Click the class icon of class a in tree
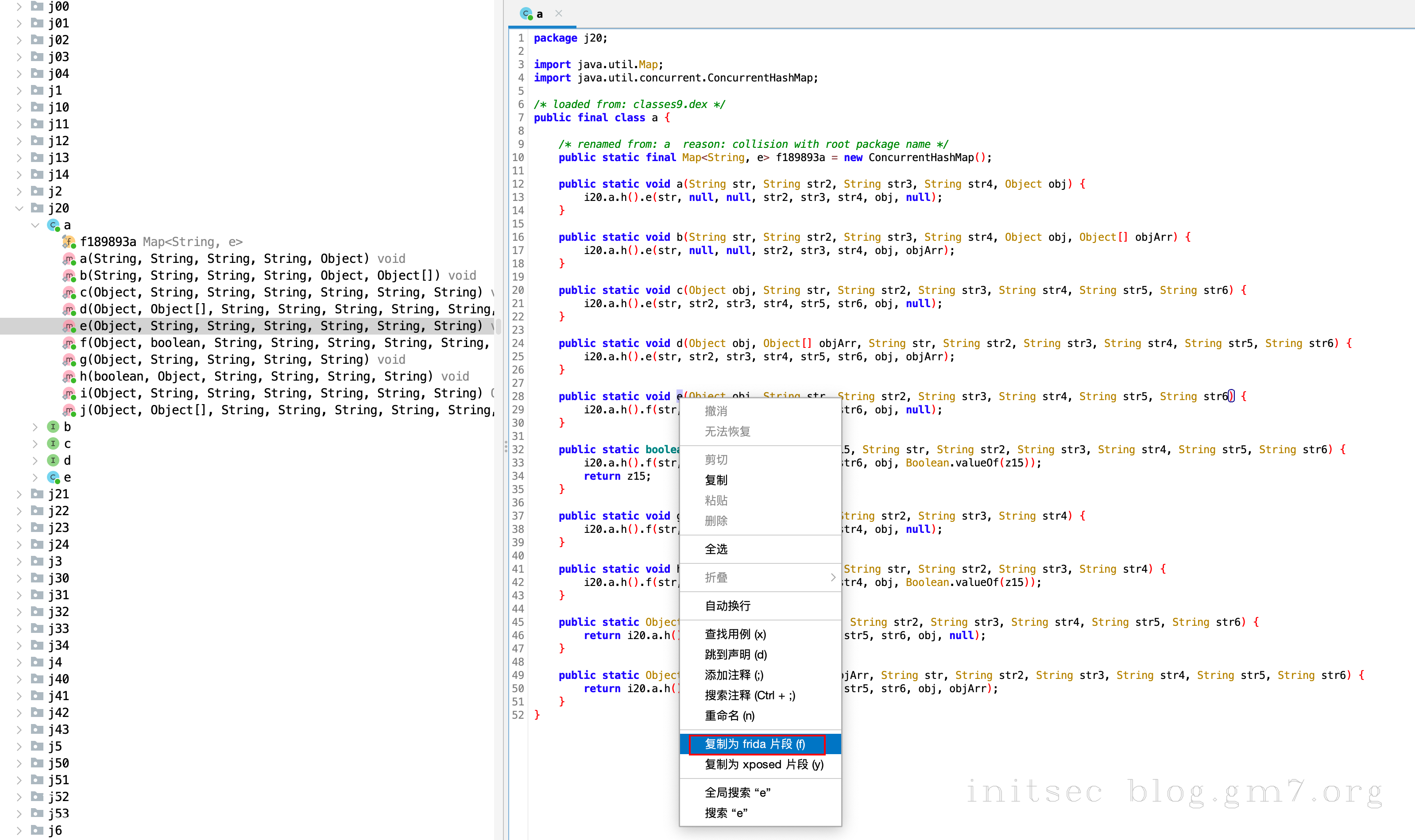 [x=53, y=225]
